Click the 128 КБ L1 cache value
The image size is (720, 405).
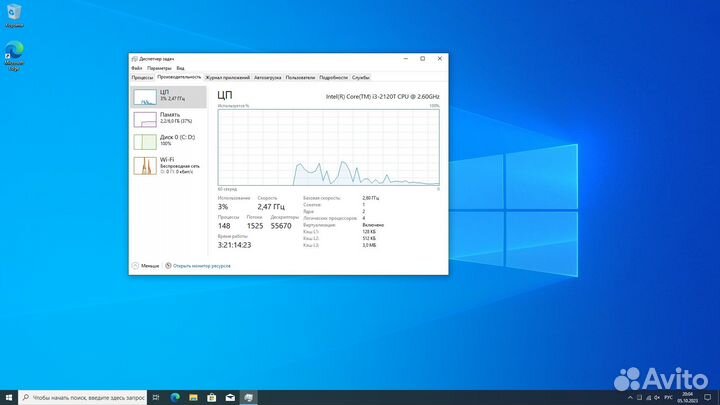[x=369, y=232]
